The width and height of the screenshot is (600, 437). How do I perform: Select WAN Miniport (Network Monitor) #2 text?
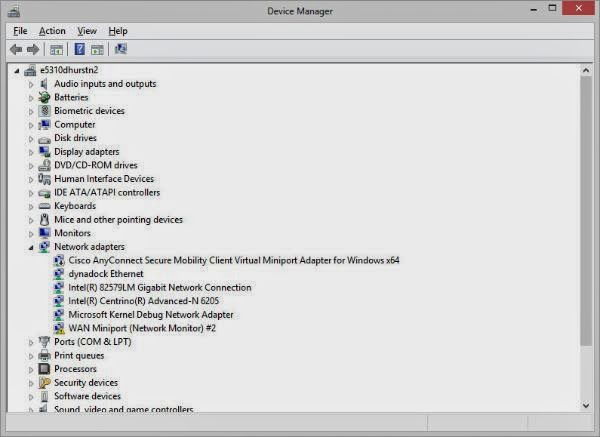pyautogui.click(x=142, y=328)
